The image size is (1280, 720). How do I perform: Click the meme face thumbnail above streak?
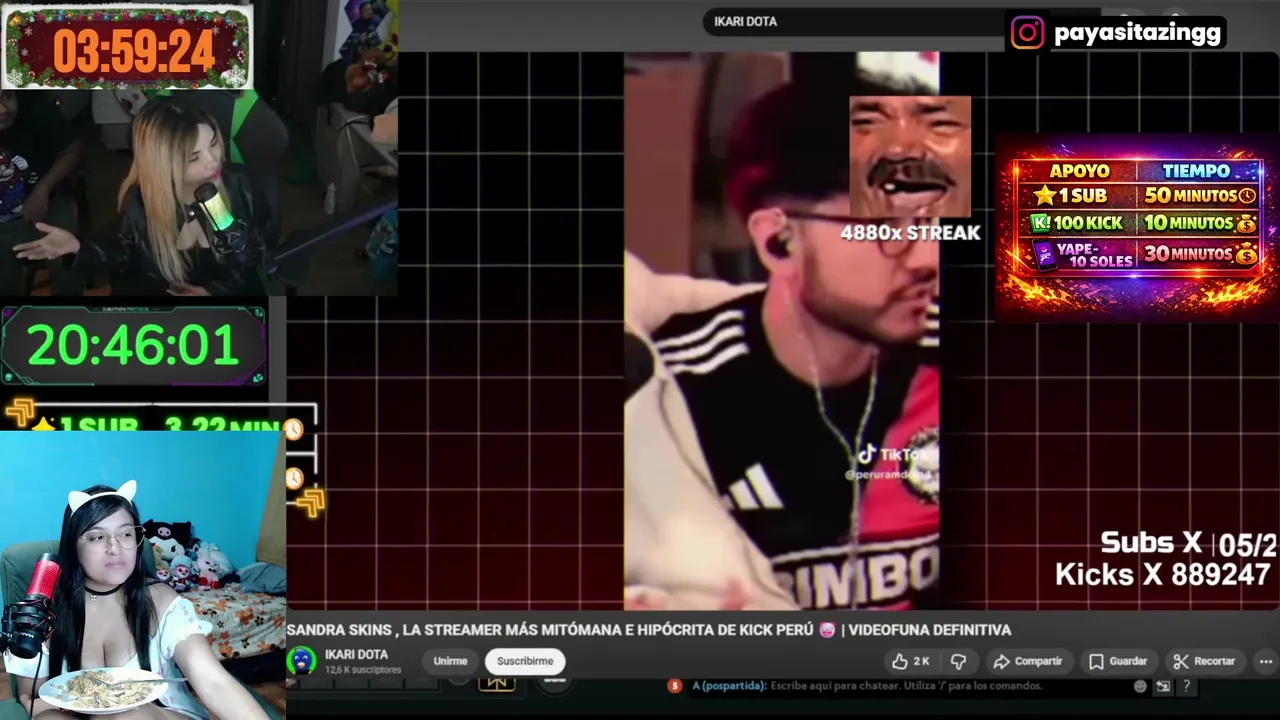[x=910, y=156]
